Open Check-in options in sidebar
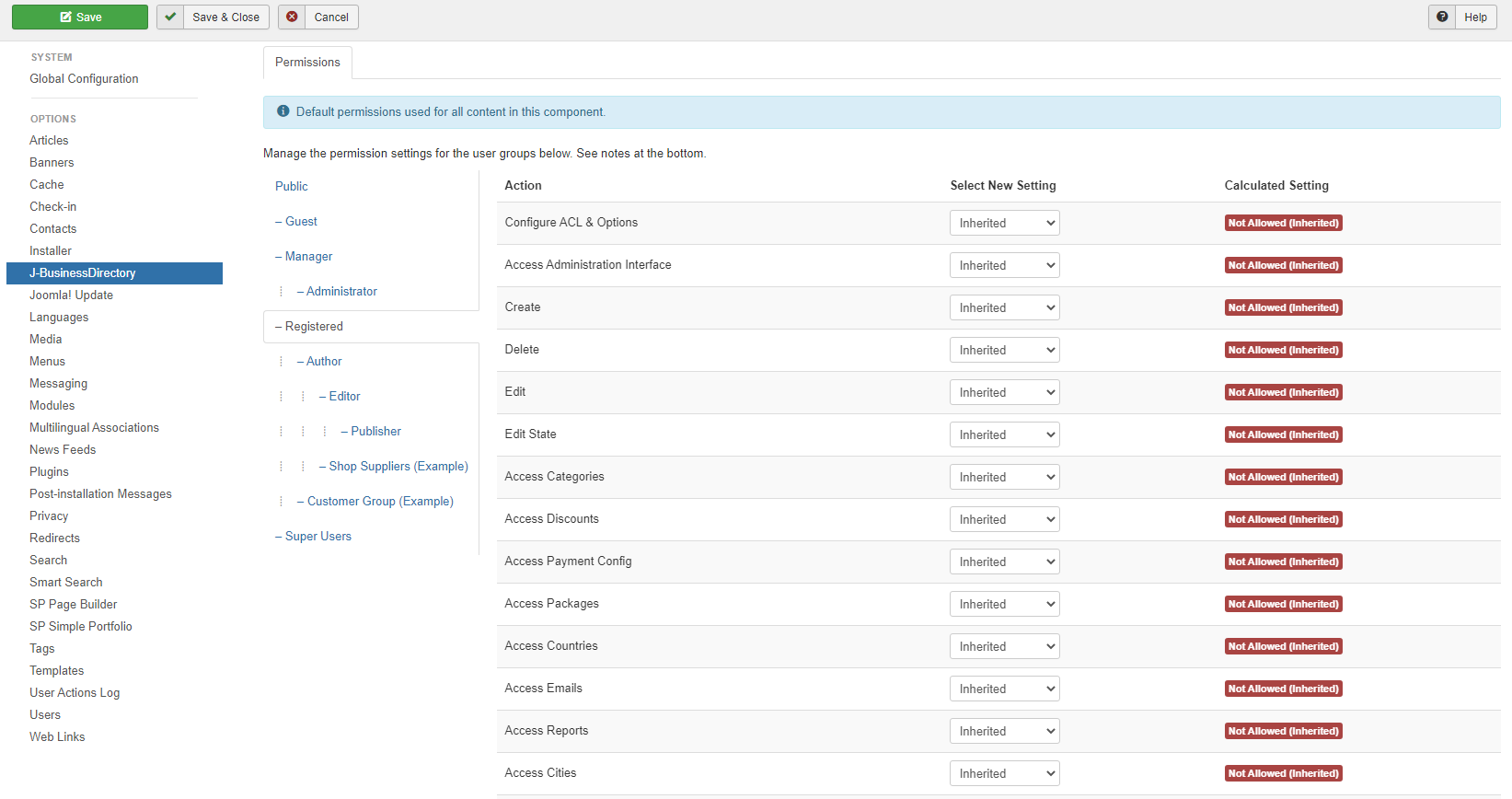Viewport: 1512px width, 799px height. [52, 207]
